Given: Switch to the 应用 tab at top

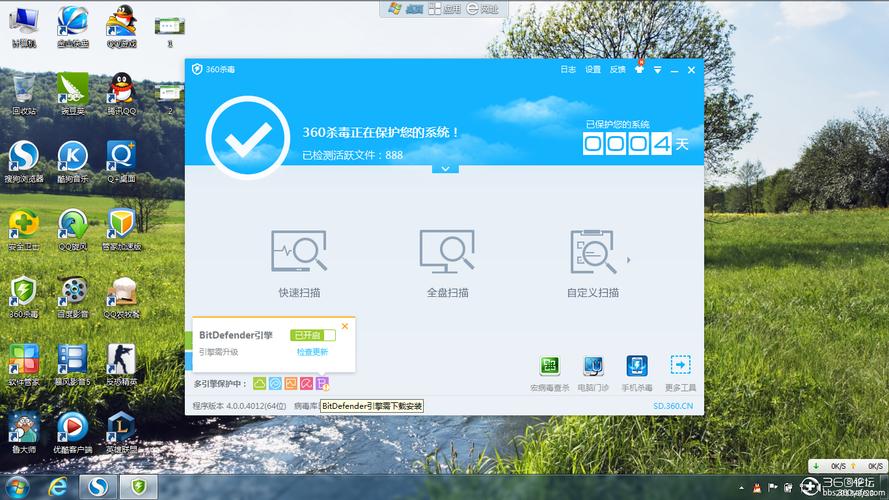Looking at the screenshot, I should click(444, 9).
